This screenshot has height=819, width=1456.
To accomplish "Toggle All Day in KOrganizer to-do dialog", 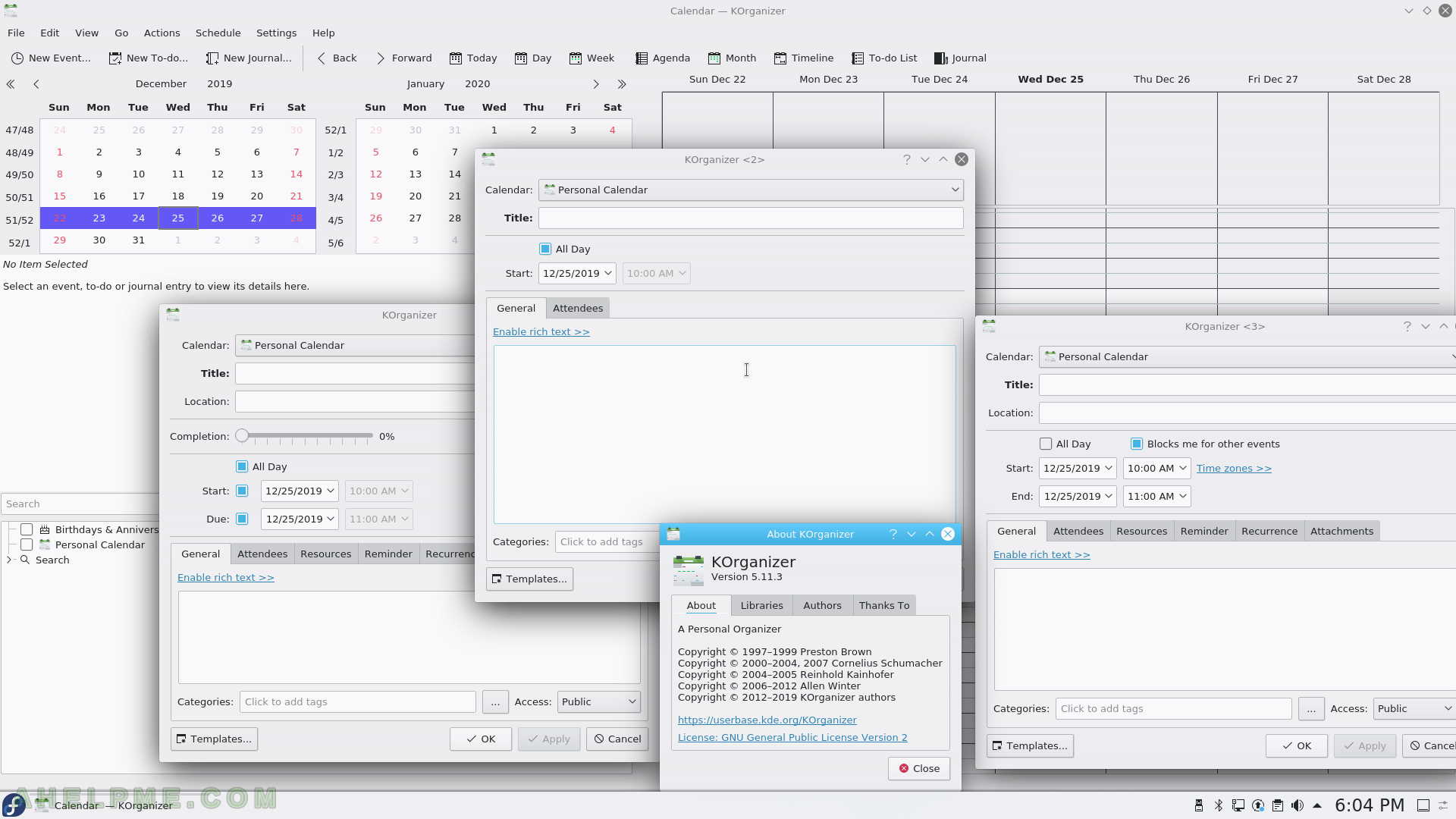I will [242, 466].
